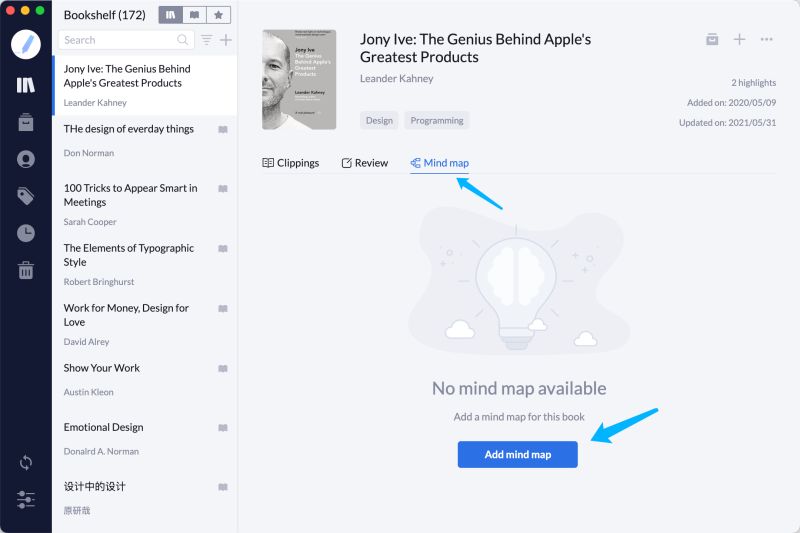Click author Robert Bringhurst in list
The image size is (800, 533).
pos(98,282)
